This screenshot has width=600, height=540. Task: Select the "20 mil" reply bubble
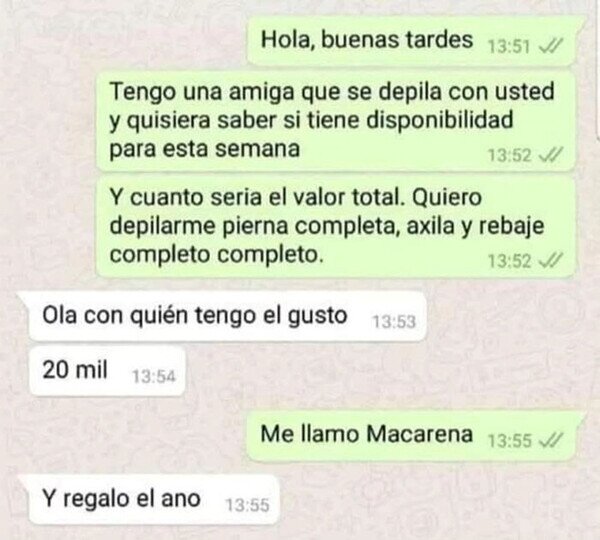tap(107, 371)
